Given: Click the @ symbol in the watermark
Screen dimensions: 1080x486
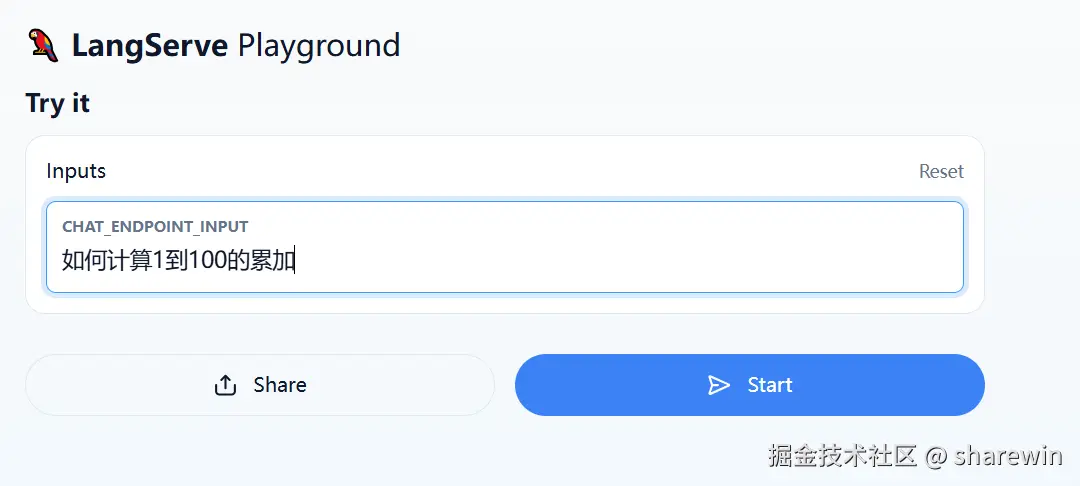Looking at the screenshot, I should 936,456.
